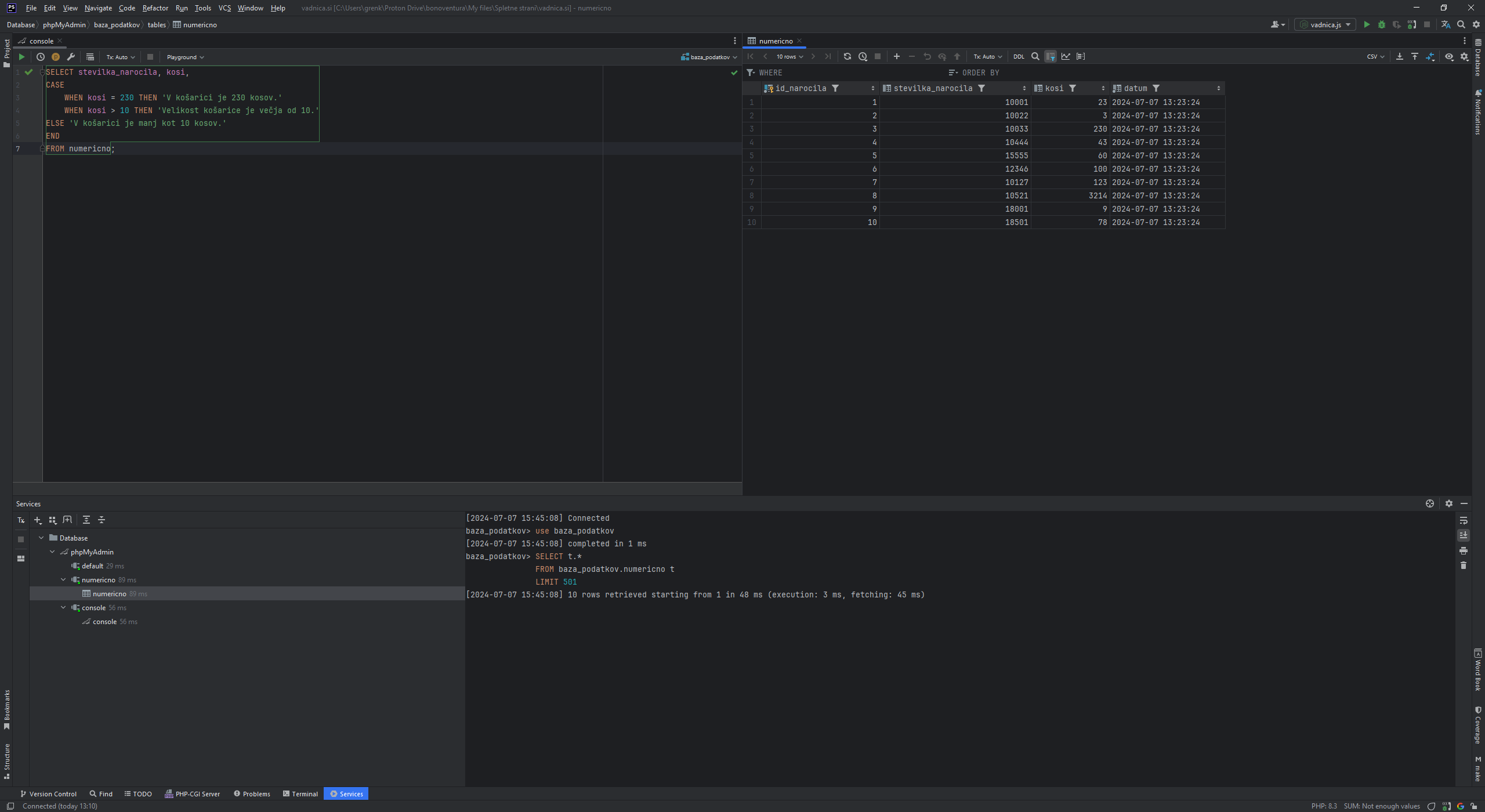Click baza_podatkov in the breadcrumb path
Image resolution: width=1485 pixels, height=812 pixels.
pyautogui.click(x=117, y=25)
